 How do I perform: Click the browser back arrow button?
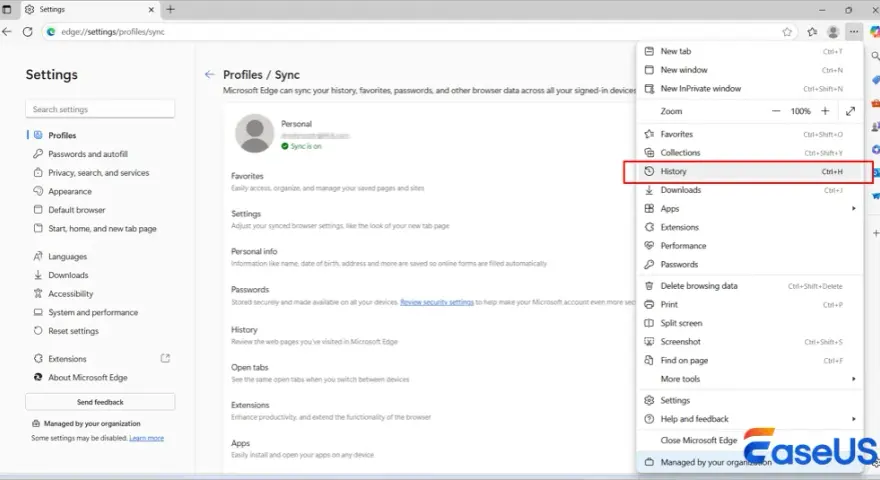7,32
